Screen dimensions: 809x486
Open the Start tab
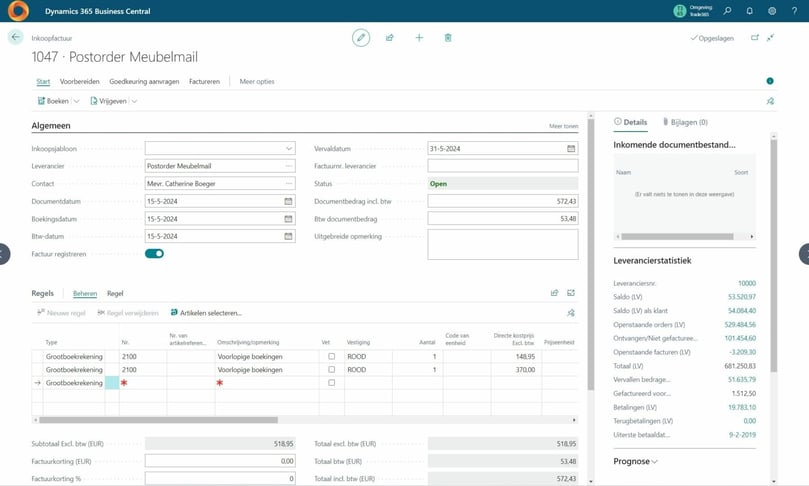(x=43, y=82)
